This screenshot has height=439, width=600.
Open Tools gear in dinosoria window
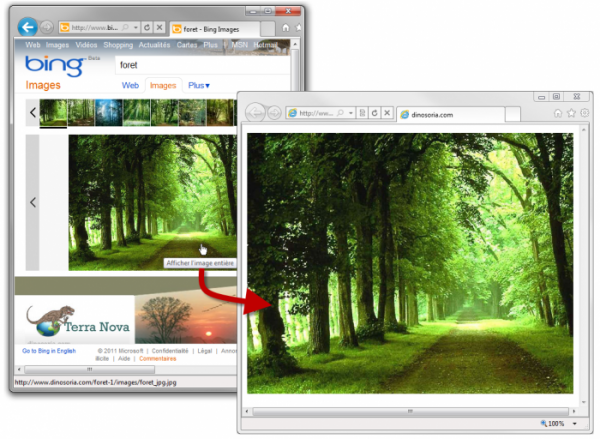point(584,114)
